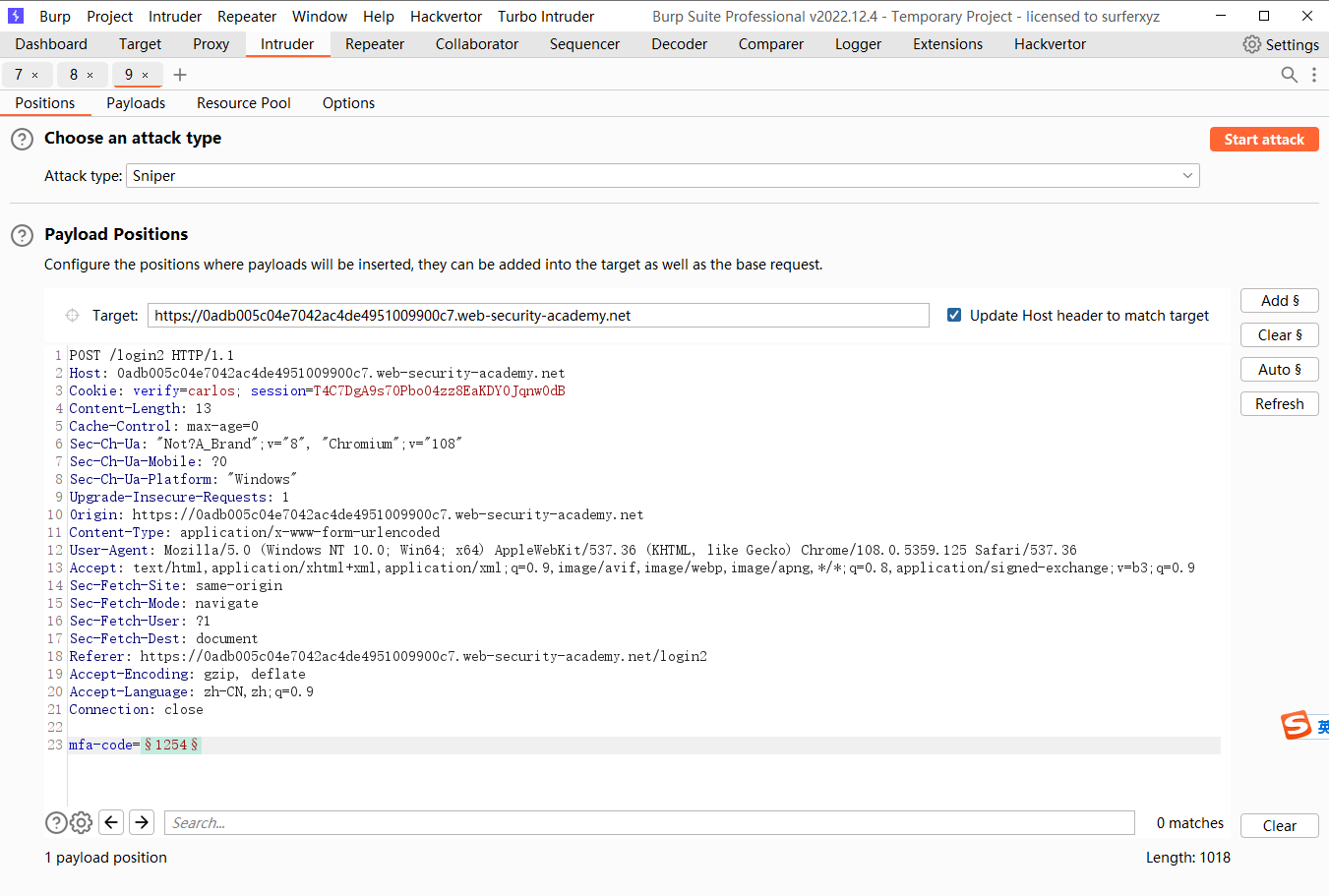Click the request Search field

pyautogui.click(x=649, y=823)
